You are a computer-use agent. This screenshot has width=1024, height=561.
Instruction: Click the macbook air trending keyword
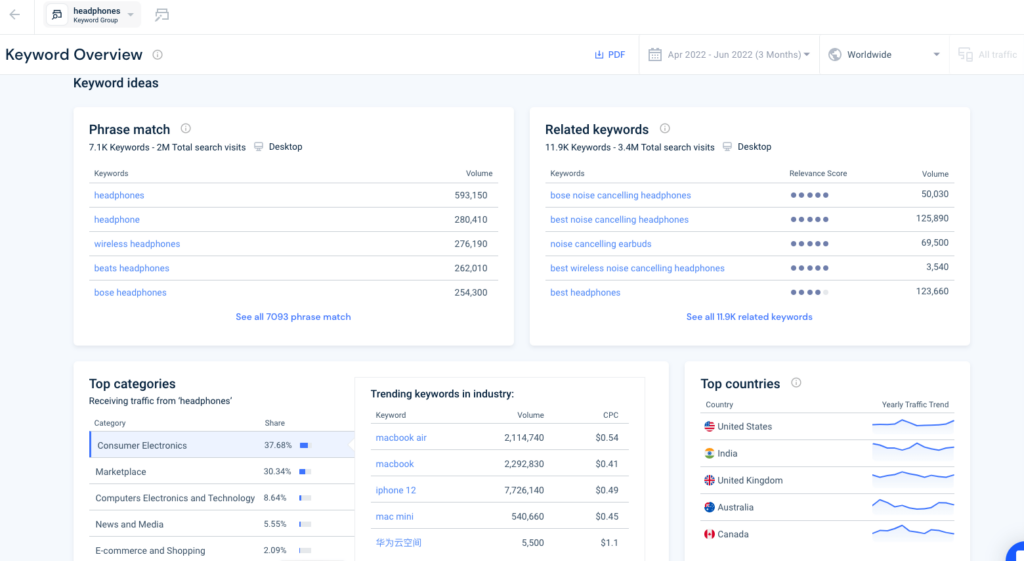pos(401,438)
